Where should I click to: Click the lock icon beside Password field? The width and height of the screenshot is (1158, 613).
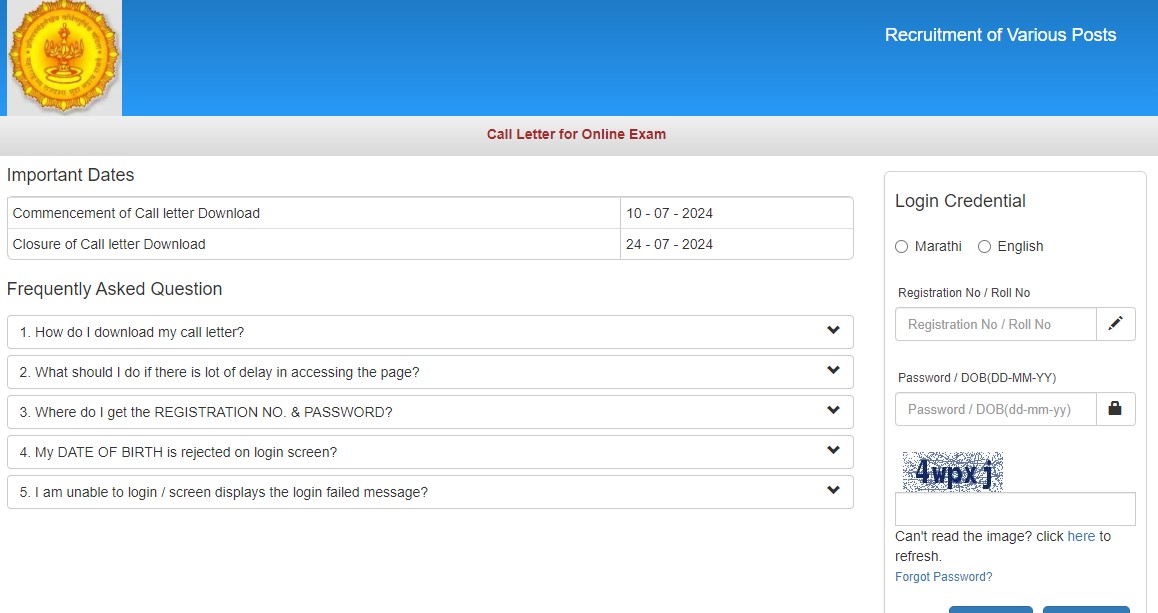coord(1115,409)
